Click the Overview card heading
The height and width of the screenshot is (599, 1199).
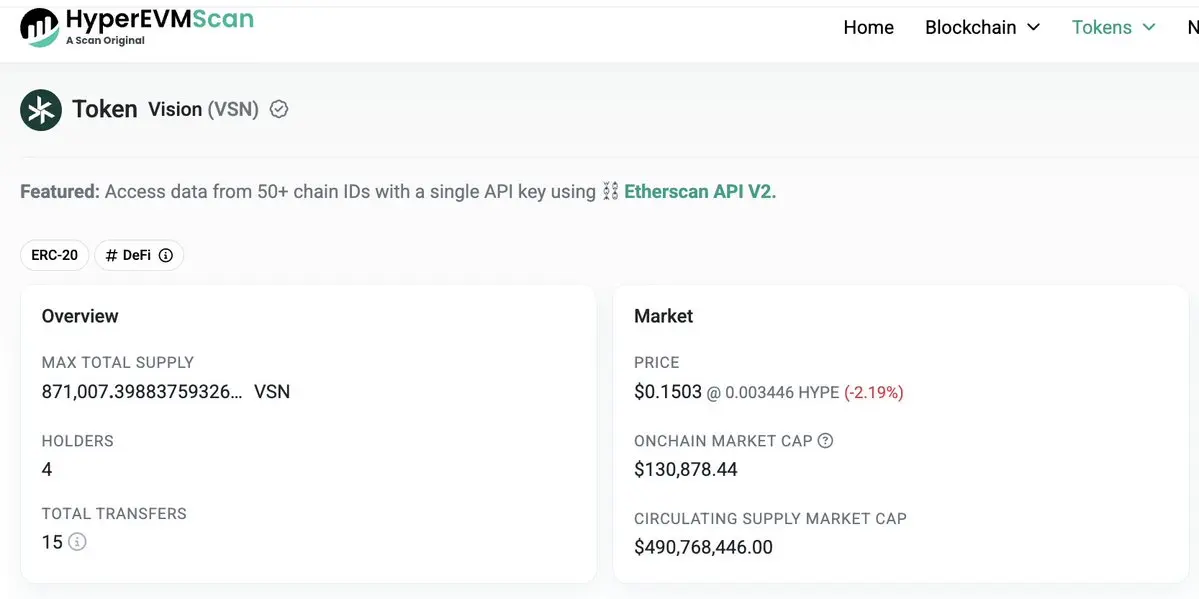point(80,316)
